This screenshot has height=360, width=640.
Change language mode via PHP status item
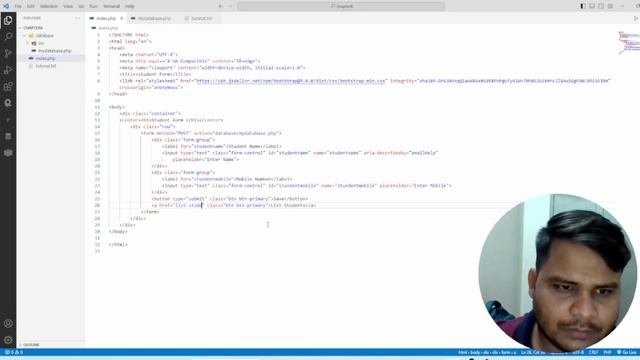point(607,352)
